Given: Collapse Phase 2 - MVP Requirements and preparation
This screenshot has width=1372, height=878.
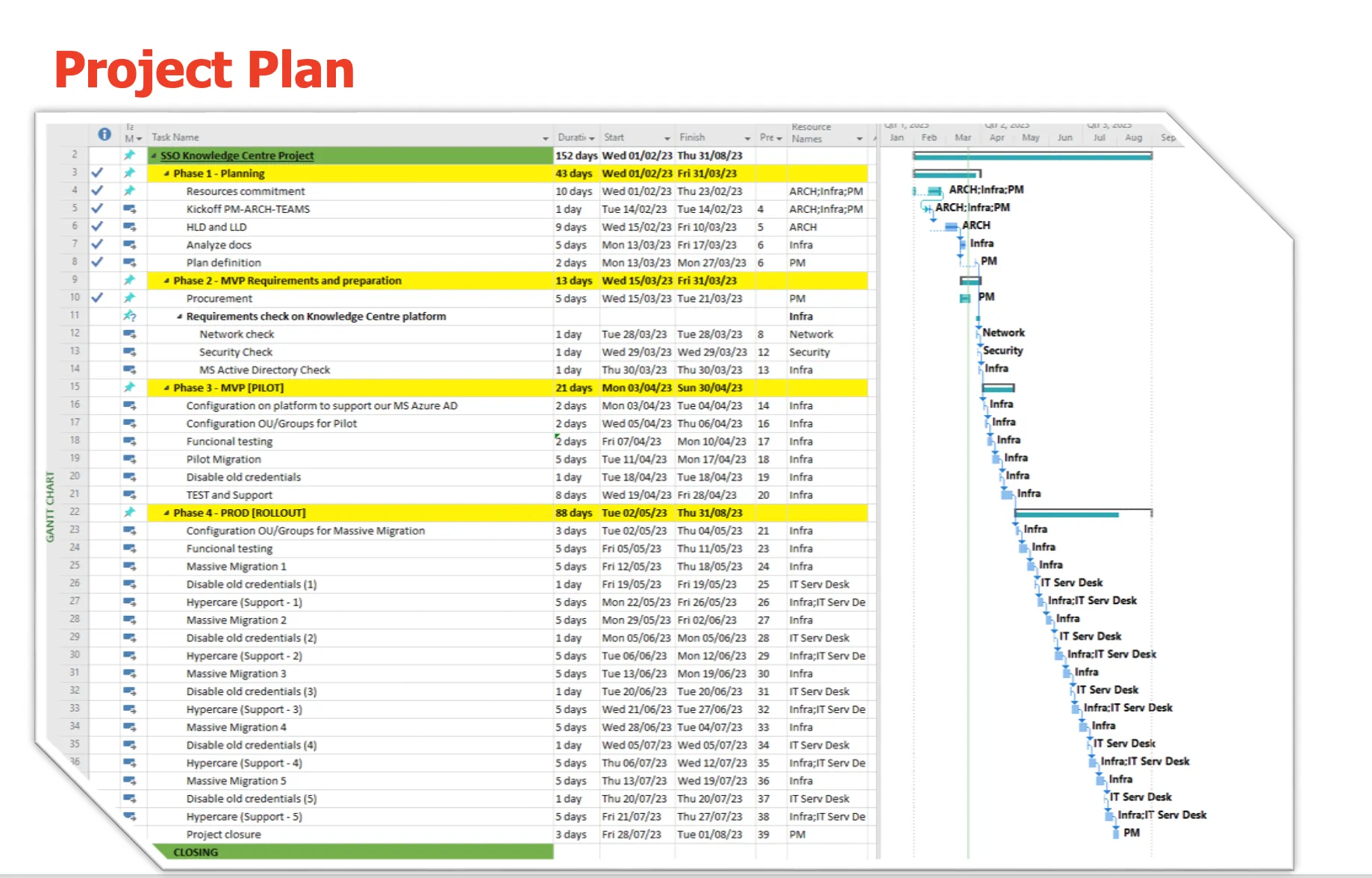Looking at the screenshot, I should [168, 281].
